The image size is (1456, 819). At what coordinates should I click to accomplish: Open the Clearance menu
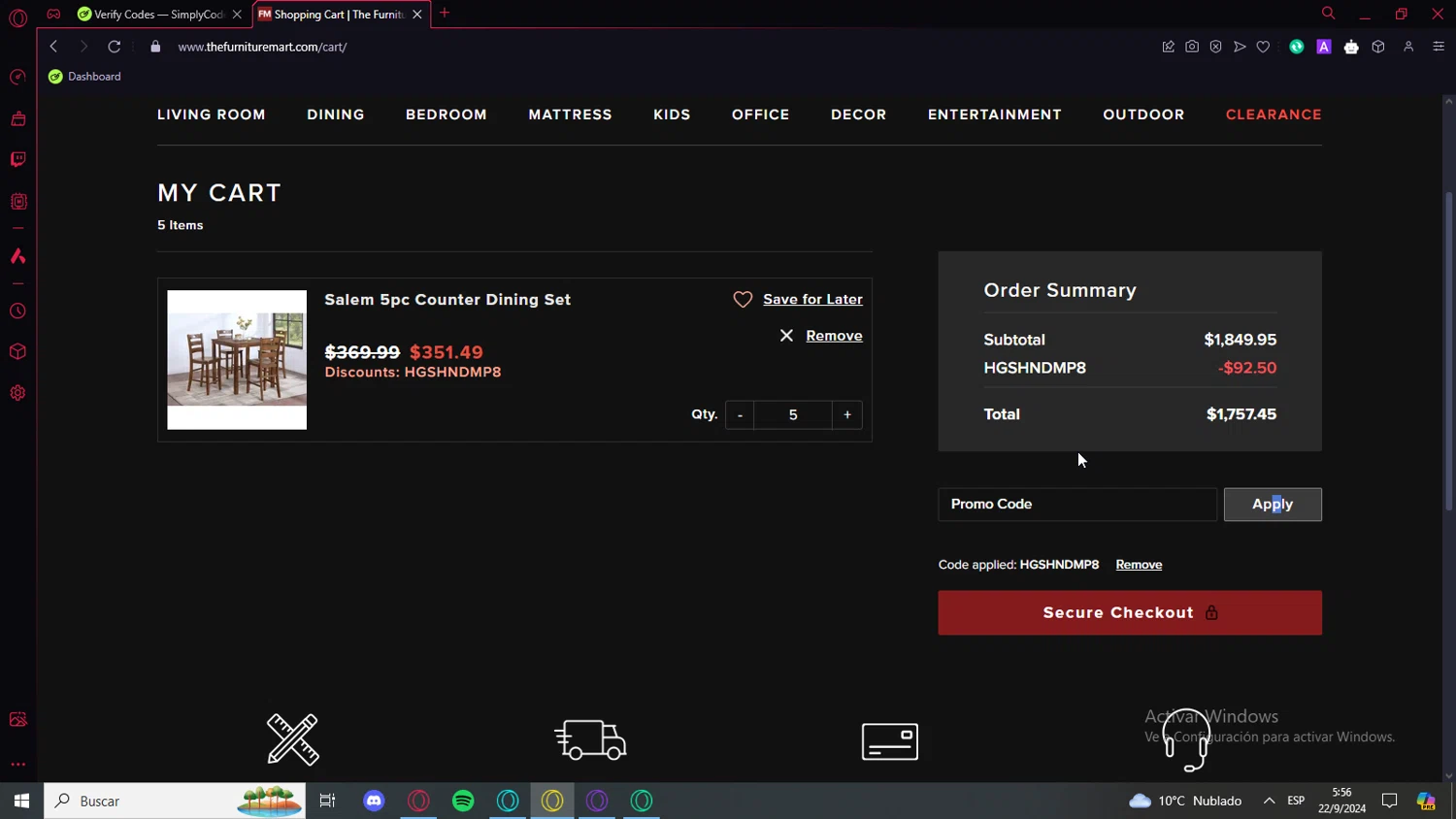pos(1274,115)
